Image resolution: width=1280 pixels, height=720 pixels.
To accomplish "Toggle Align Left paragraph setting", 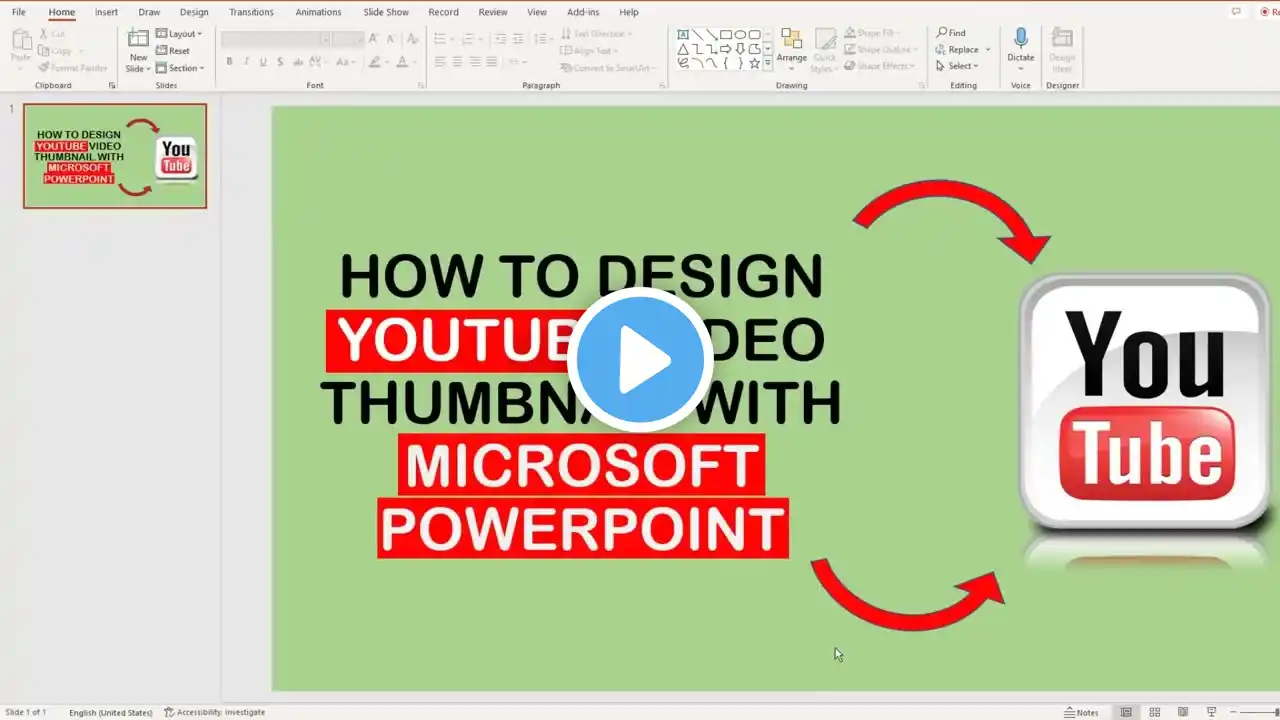I will (440, 62).
